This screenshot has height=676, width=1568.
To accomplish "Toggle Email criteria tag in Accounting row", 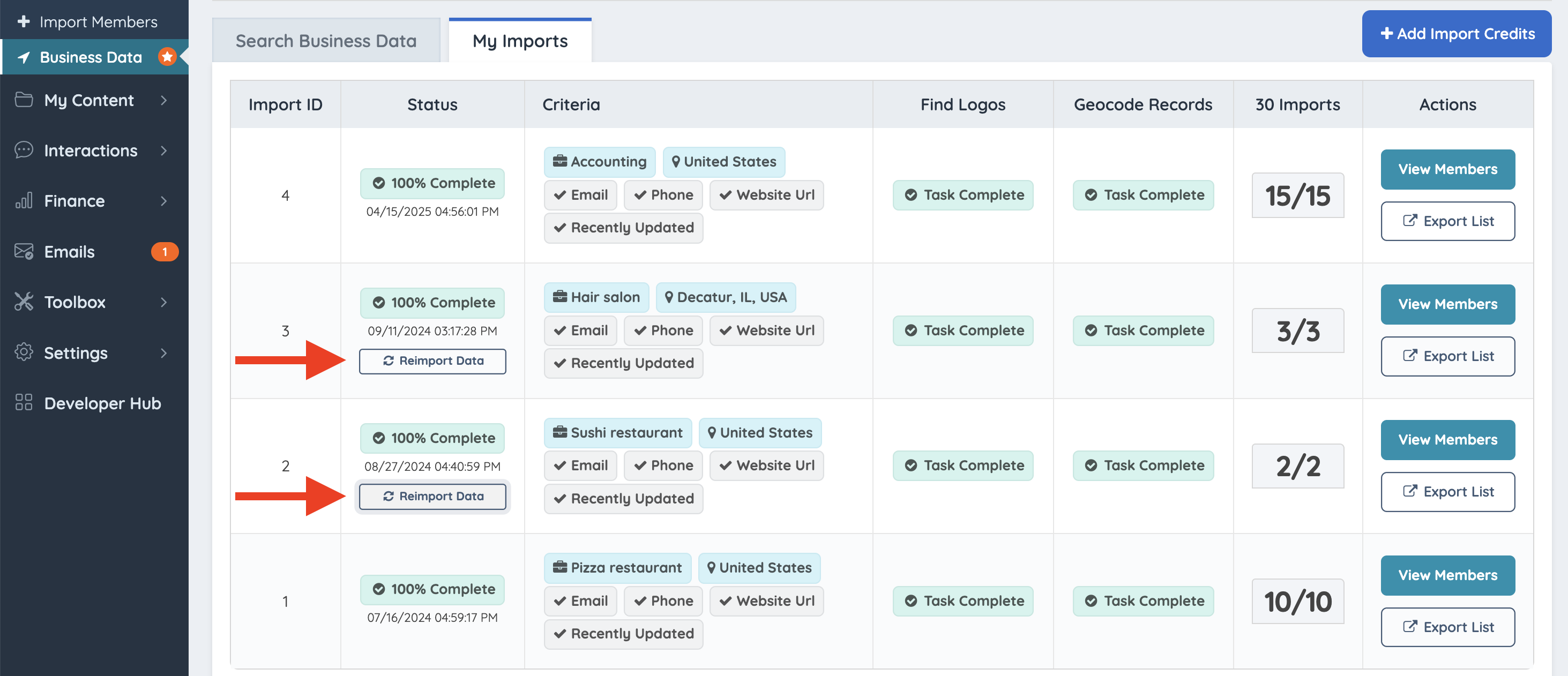I will [581, 194].
